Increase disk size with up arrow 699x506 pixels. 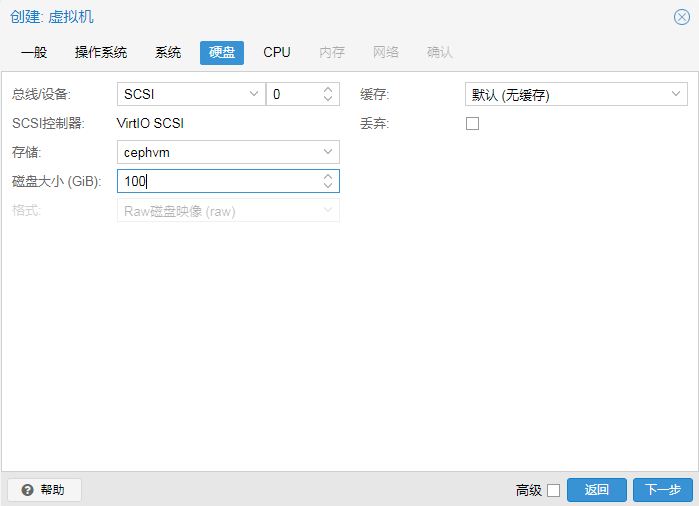[328, 176]
